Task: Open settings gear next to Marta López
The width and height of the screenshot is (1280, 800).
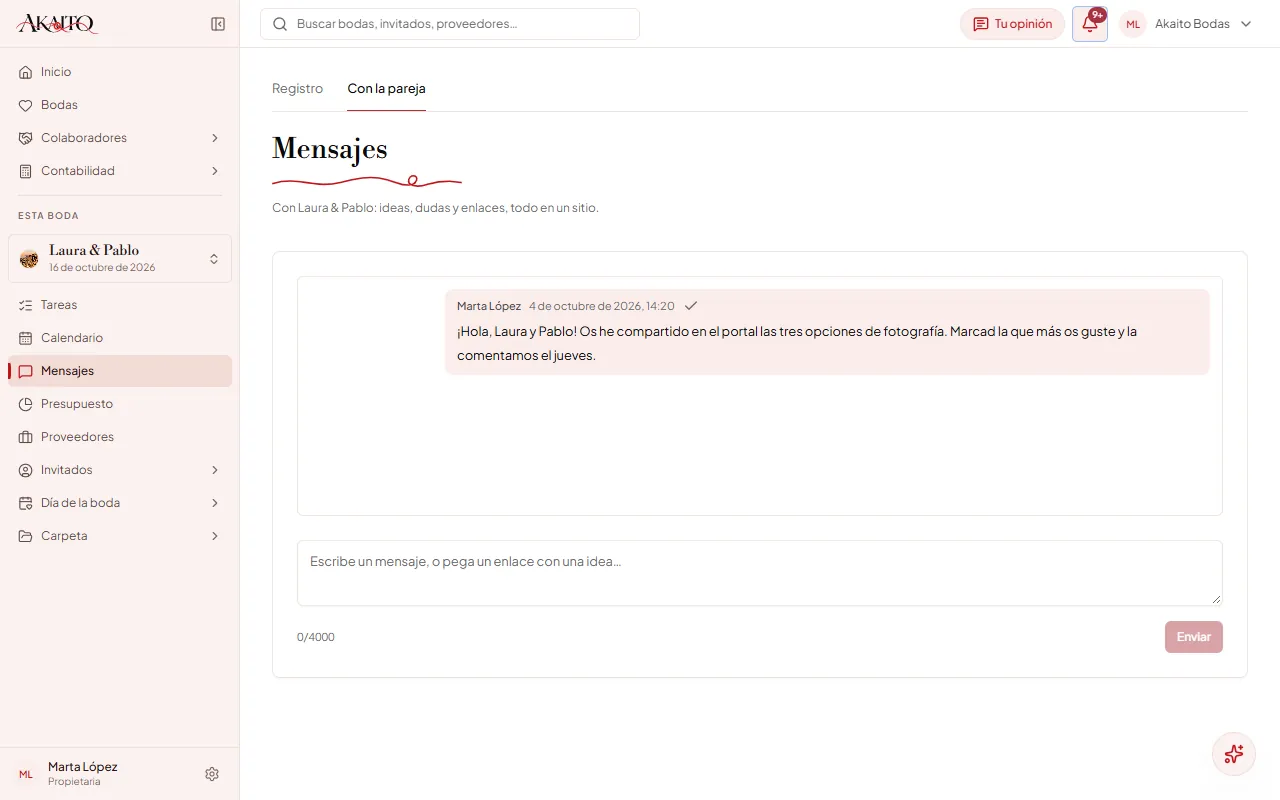Action: [212, 774]
